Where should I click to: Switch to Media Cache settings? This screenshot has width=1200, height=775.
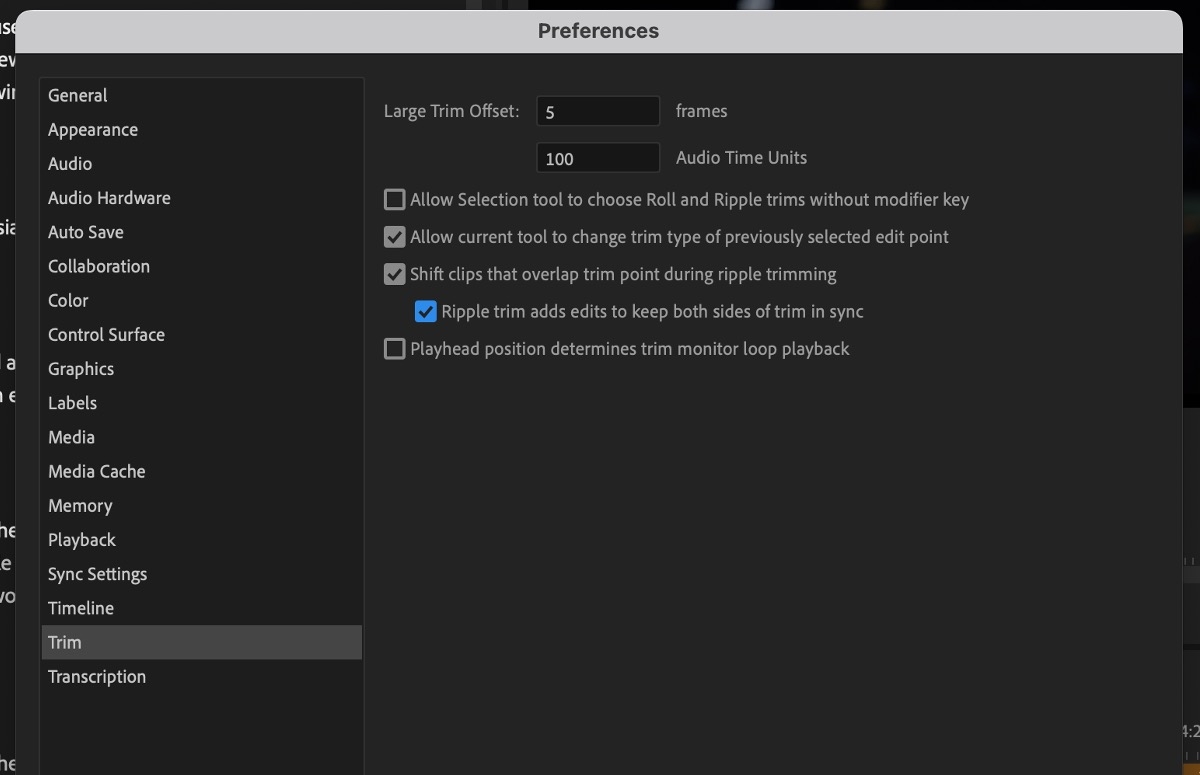pyautogui.click(x=96, y=471)
